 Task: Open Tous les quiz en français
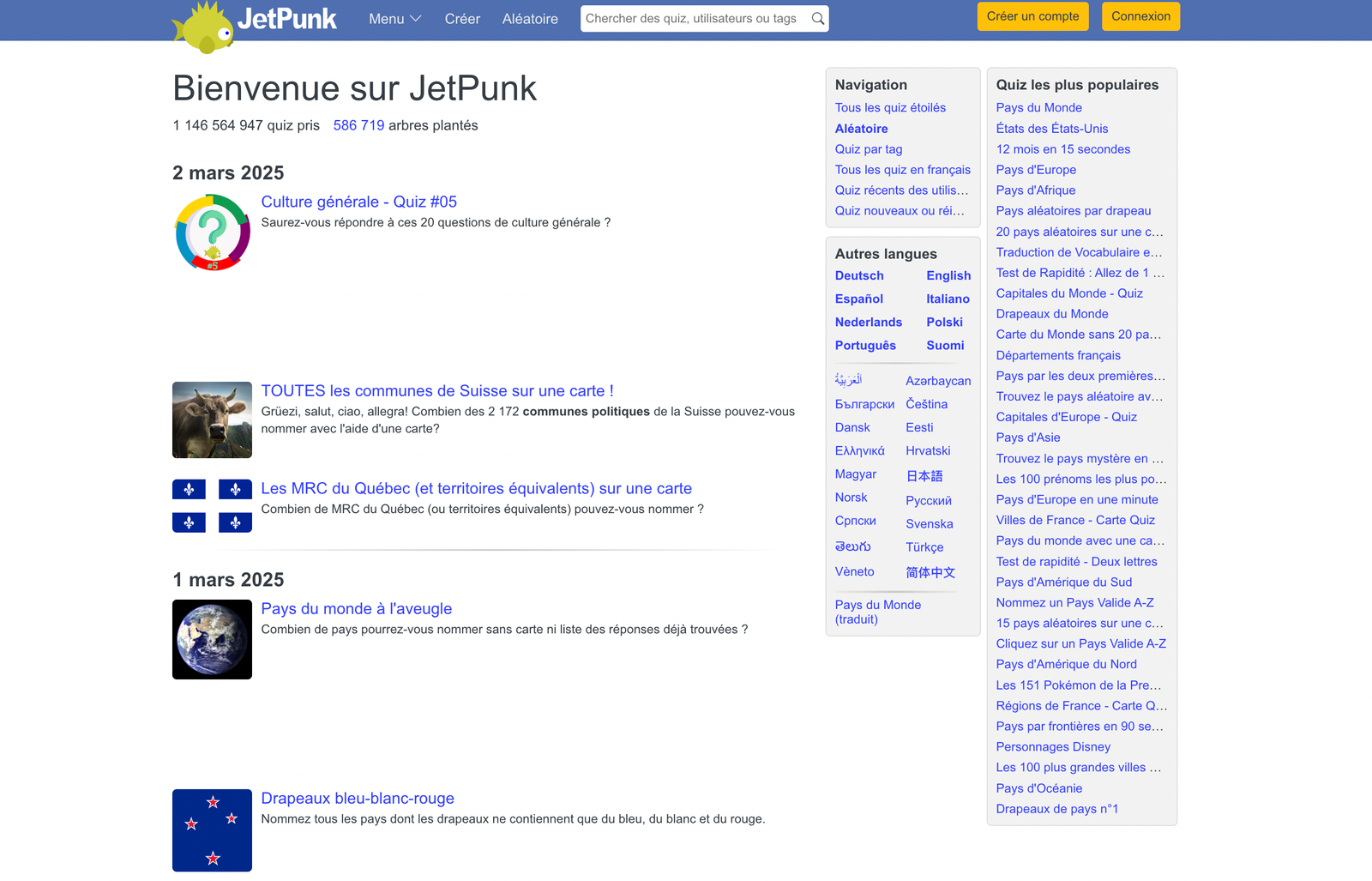[903, 170]
